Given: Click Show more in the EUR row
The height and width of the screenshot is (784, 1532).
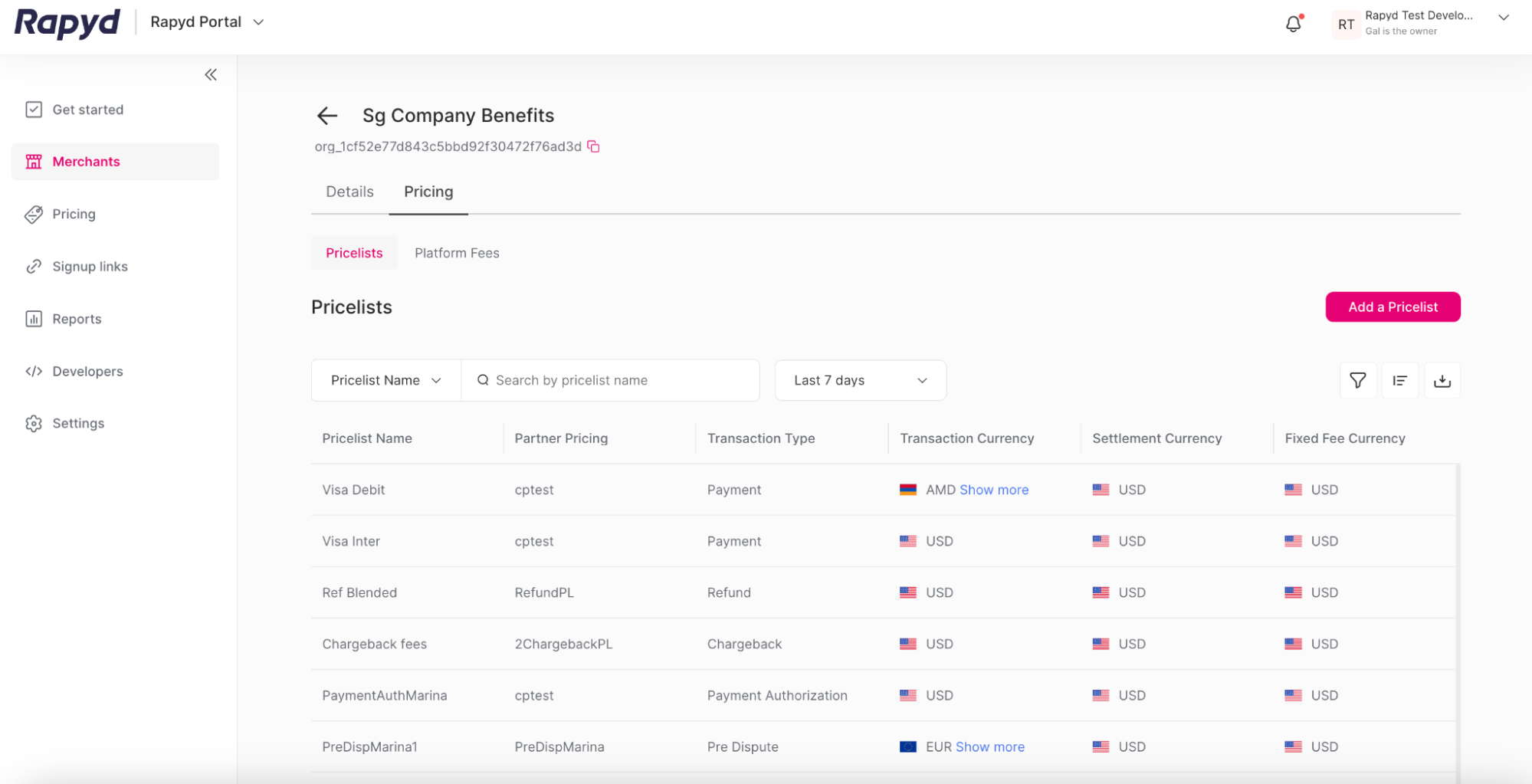Looking at the screenshot, I should (989, 746).
